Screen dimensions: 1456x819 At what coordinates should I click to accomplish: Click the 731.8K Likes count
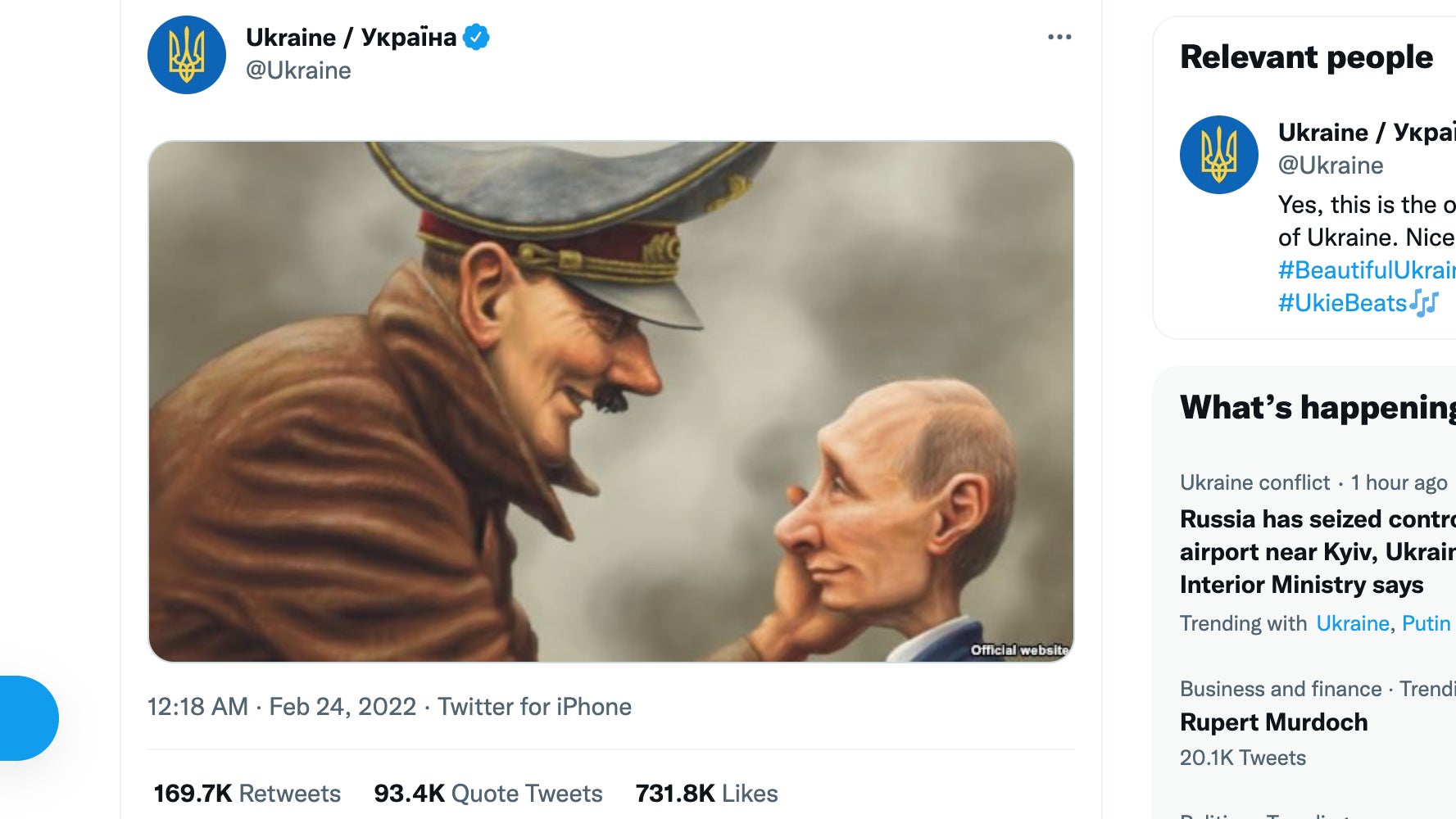(x=706, y=793)
